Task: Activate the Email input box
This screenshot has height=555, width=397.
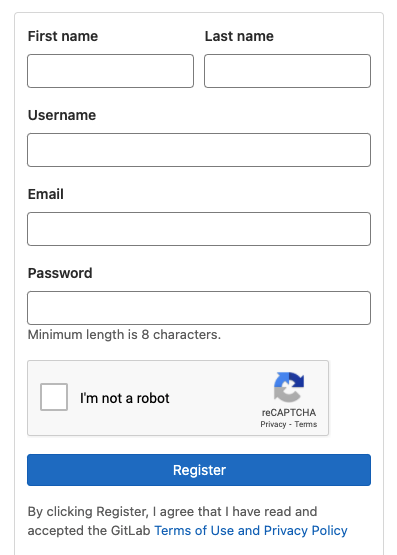Action: (x=199, y=229)
